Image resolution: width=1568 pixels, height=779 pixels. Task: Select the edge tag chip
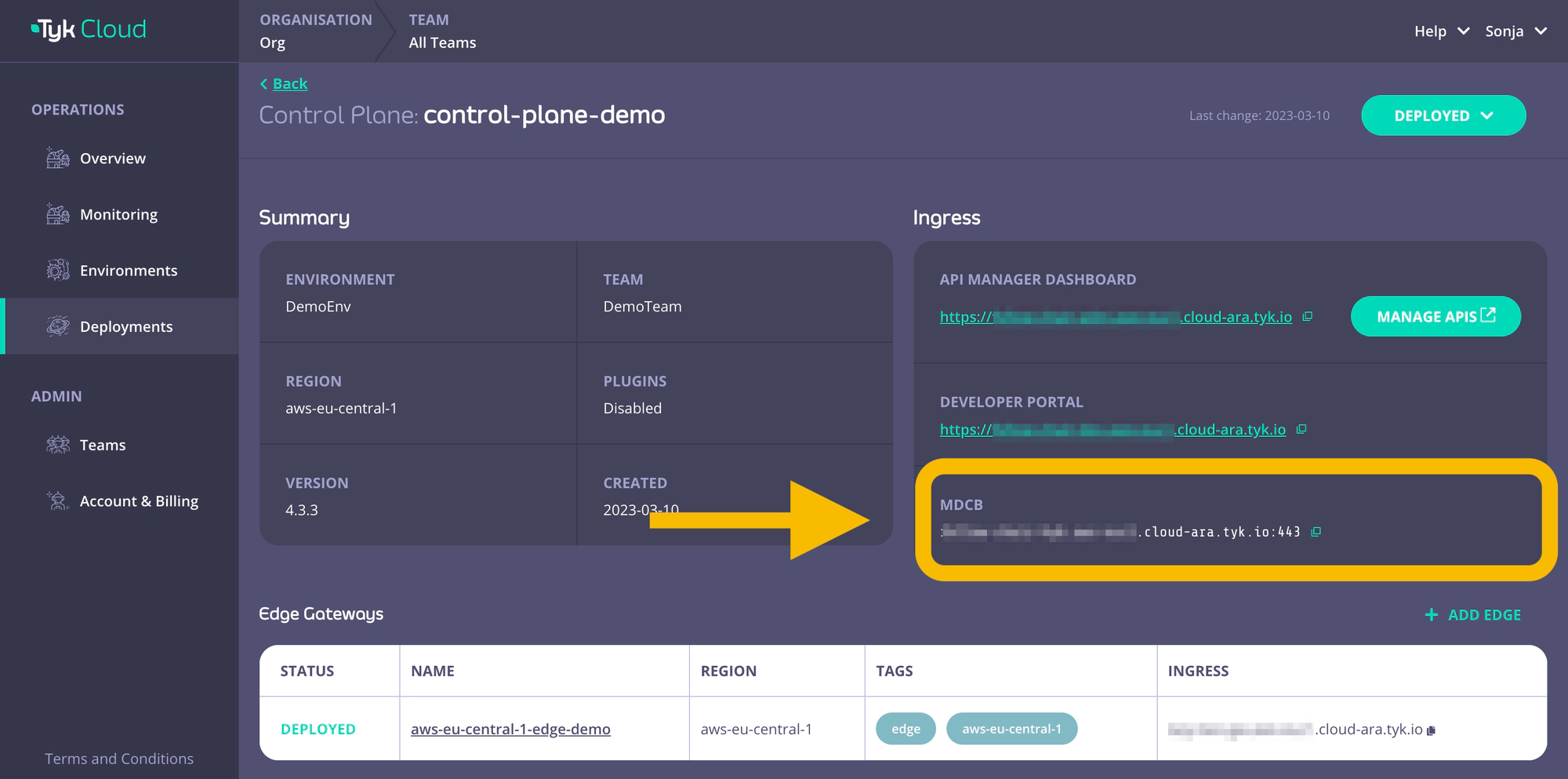tap(906, 729)
